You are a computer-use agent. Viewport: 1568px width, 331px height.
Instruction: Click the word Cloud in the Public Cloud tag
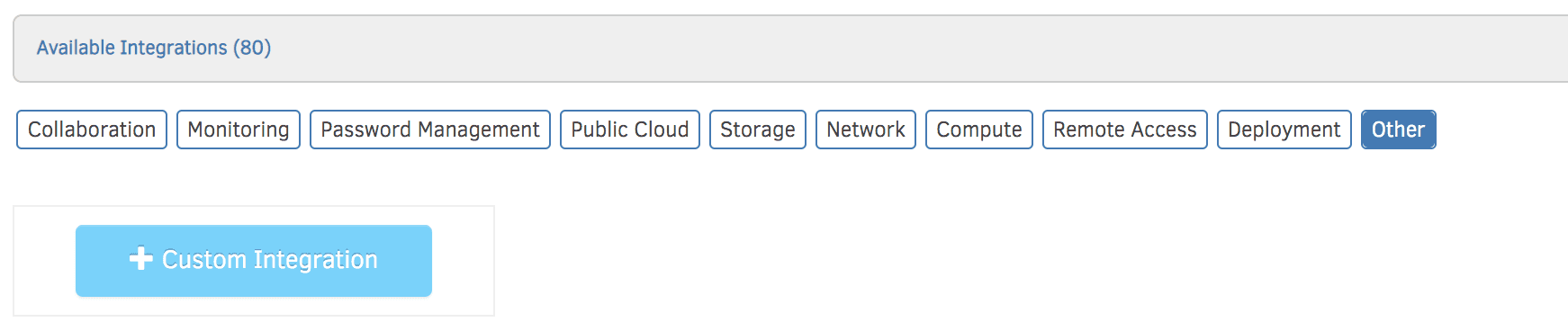[x=662, y=130]
